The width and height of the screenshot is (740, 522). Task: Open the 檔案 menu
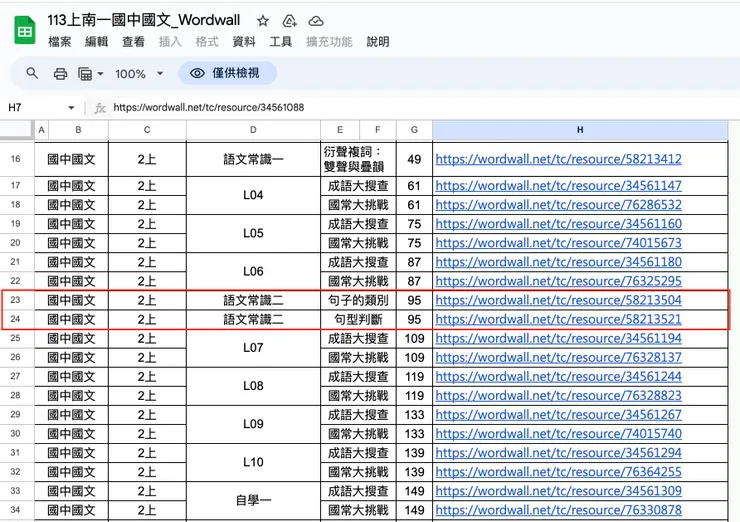point(59,42)
